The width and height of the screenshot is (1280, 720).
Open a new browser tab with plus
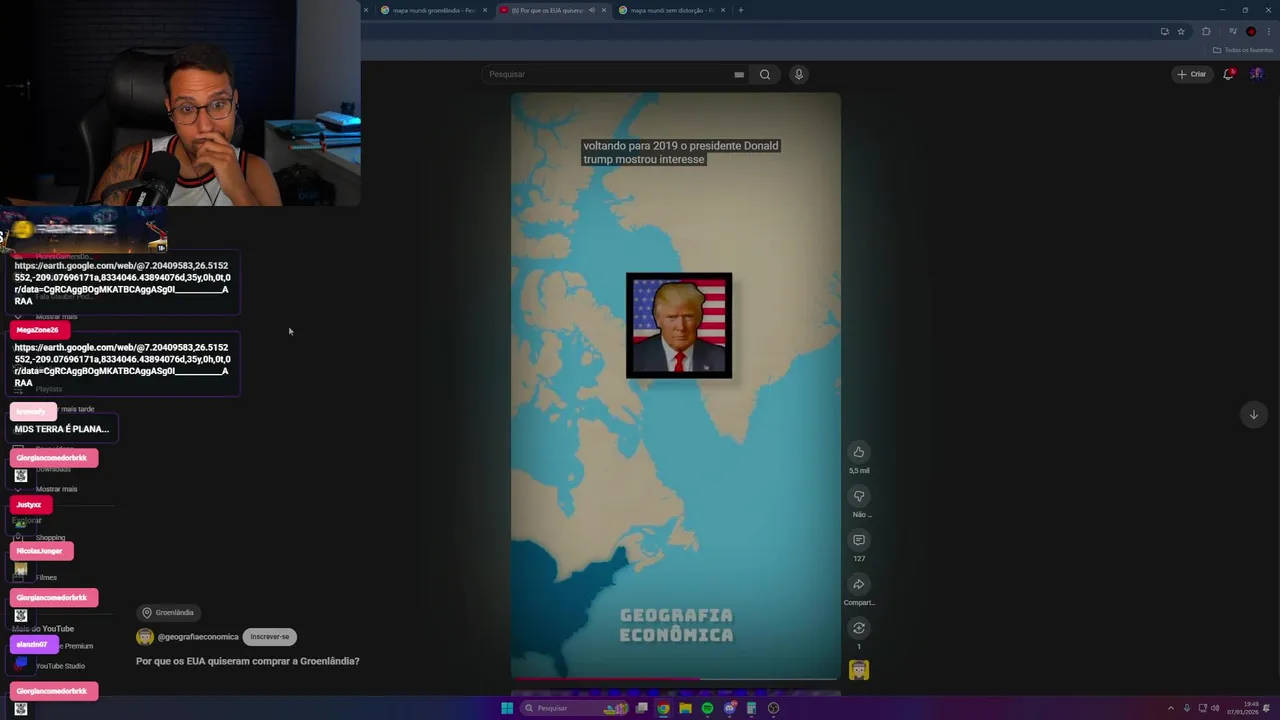point(740,10)
